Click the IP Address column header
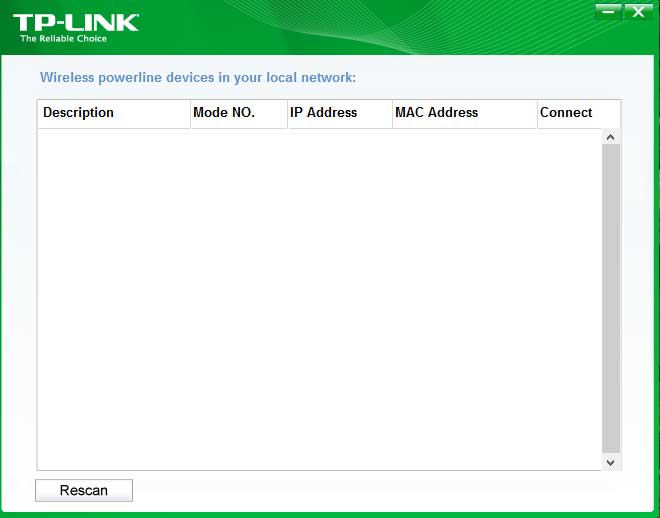Viewport: 660px width, 518px height. pos(339,113)
